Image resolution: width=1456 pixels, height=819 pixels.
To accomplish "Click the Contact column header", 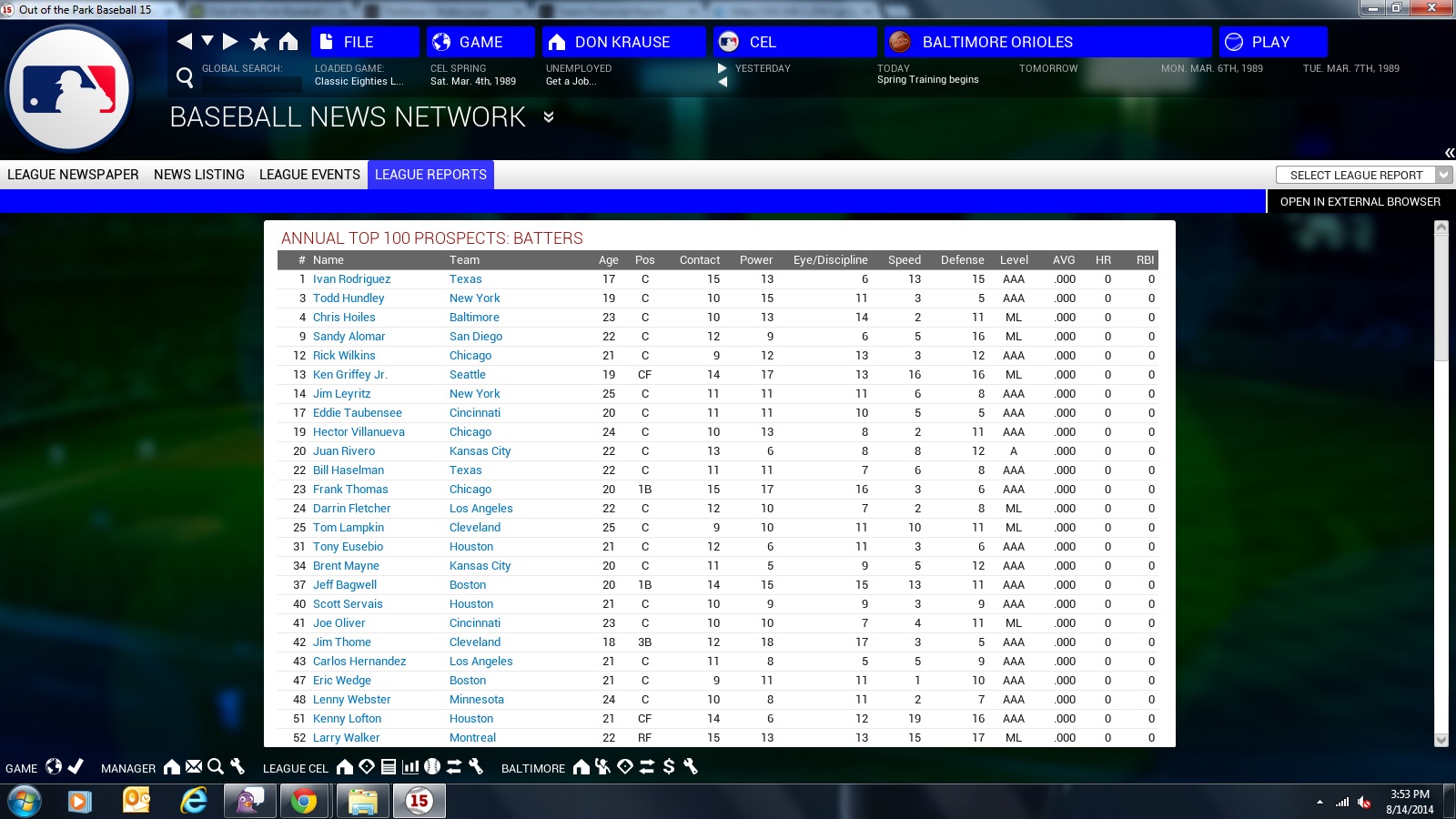I will [699, 260].
